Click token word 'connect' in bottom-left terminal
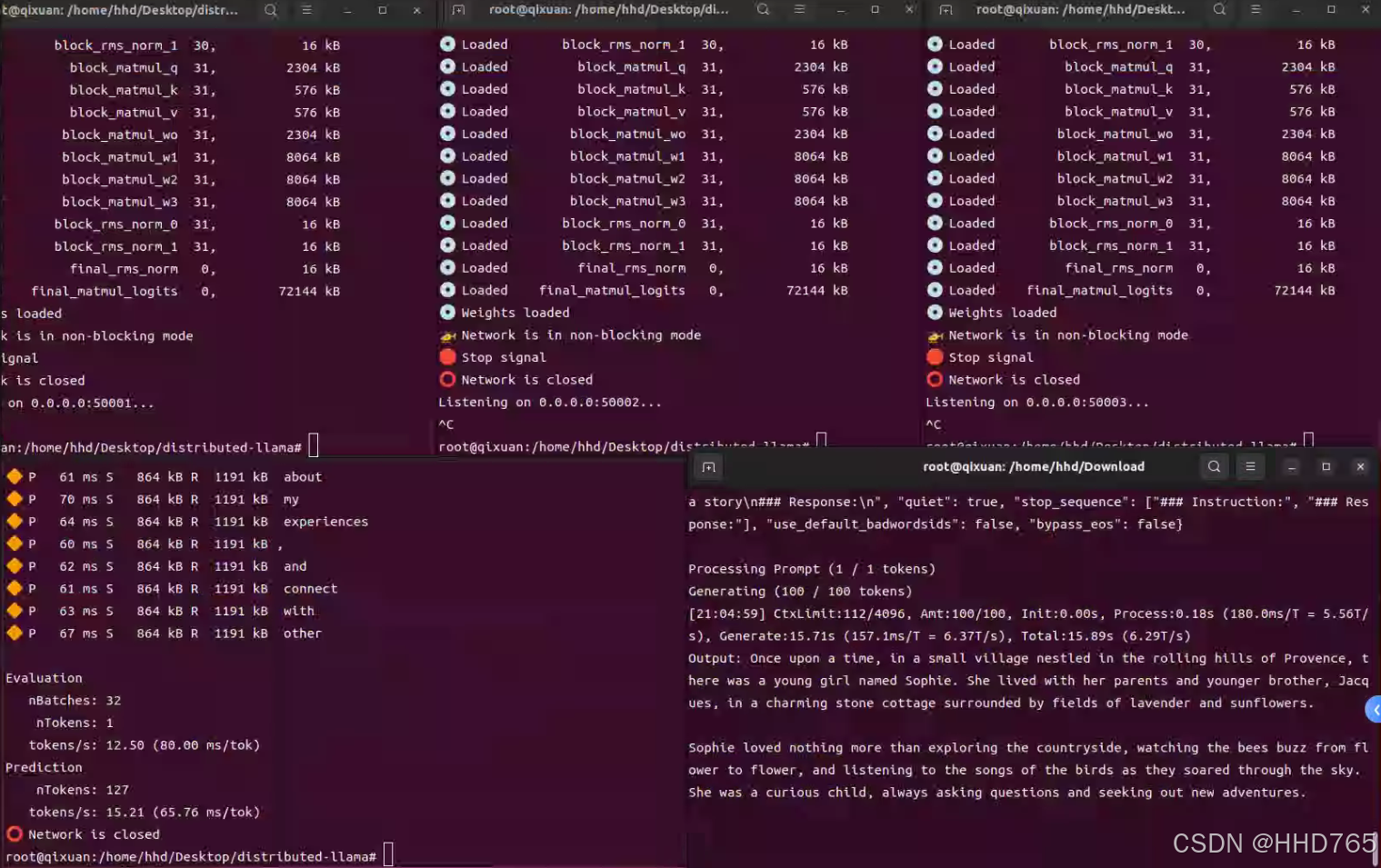Image resolution: width=1381 pixels, height=868 pixels. (x=310, y=589)
